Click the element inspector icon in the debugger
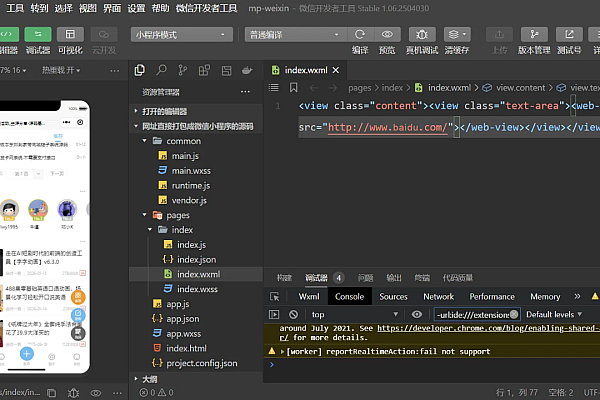The image size is (600, 400). click(x=276, y=297)
